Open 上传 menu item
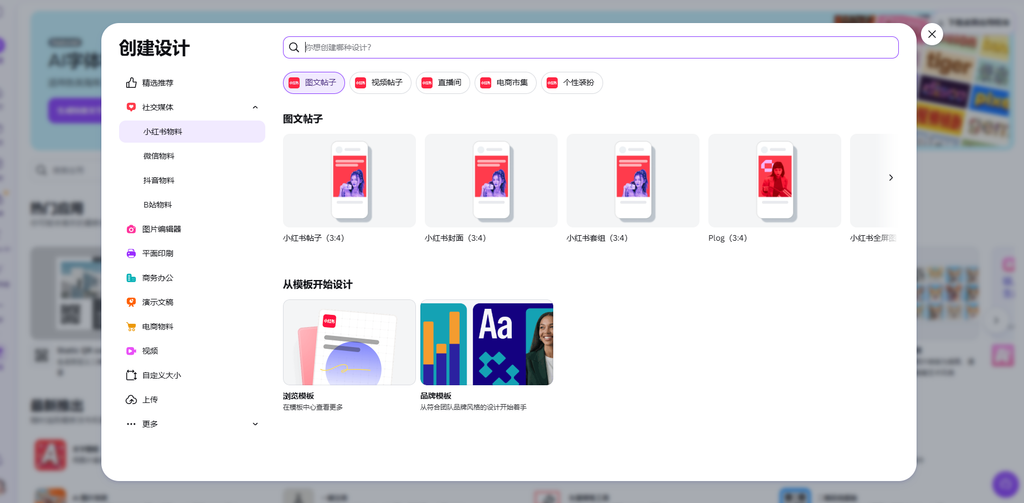Image resolution: width=1024 pixels, height=503 pixels. [192, 400]
